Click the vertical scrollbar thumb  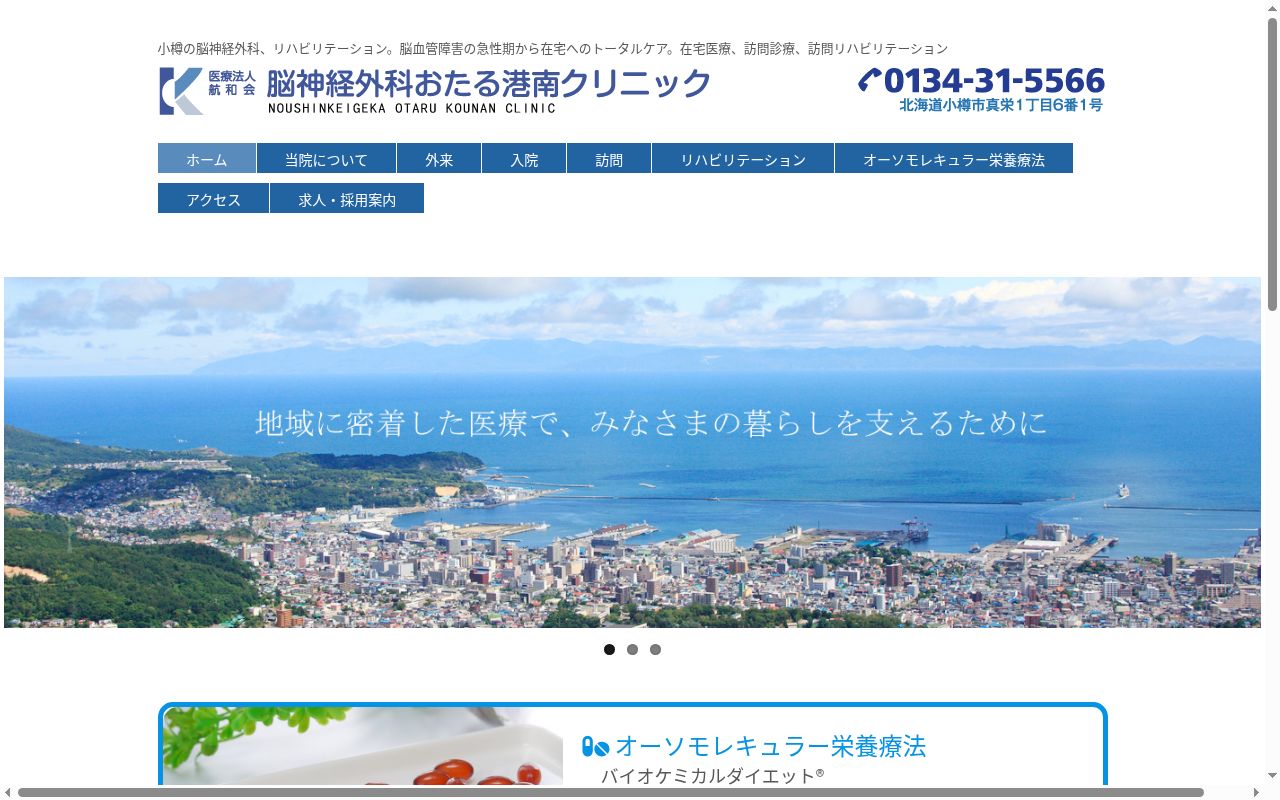pos(1272,165)
